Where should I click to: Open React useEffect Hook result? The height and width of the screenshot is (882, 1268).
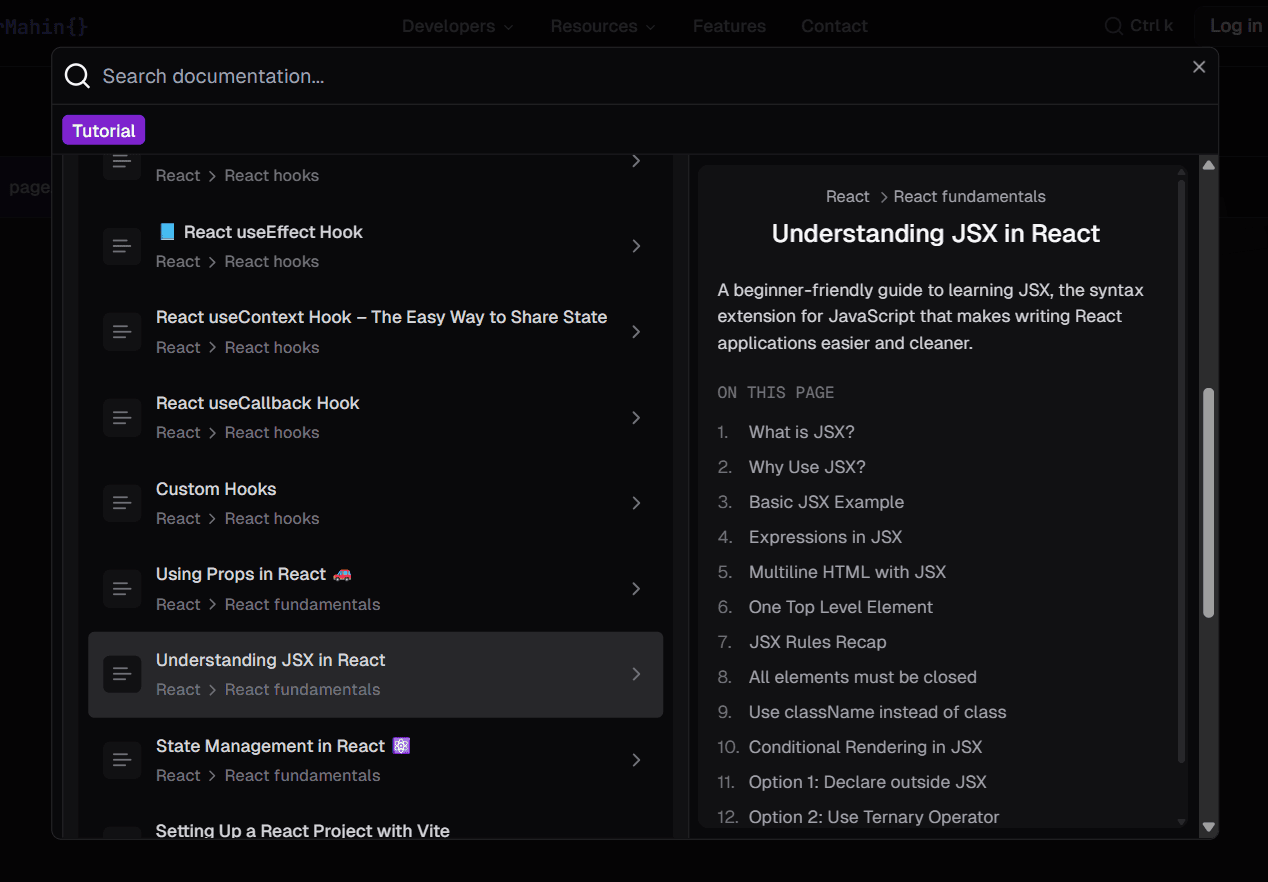(x=375, y=246)
